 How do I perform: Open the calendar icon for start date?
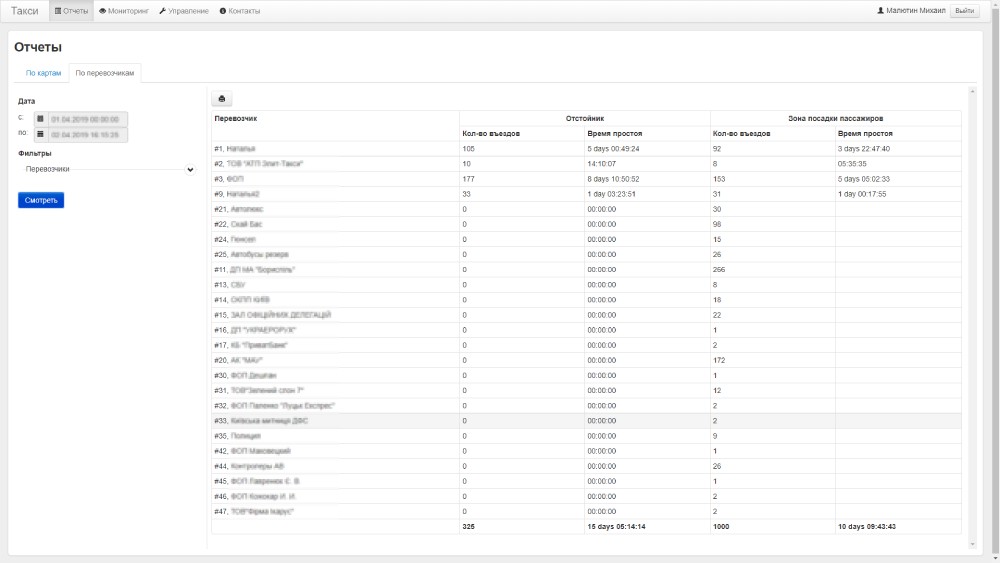pyautogui.click(x=40, y=118)
